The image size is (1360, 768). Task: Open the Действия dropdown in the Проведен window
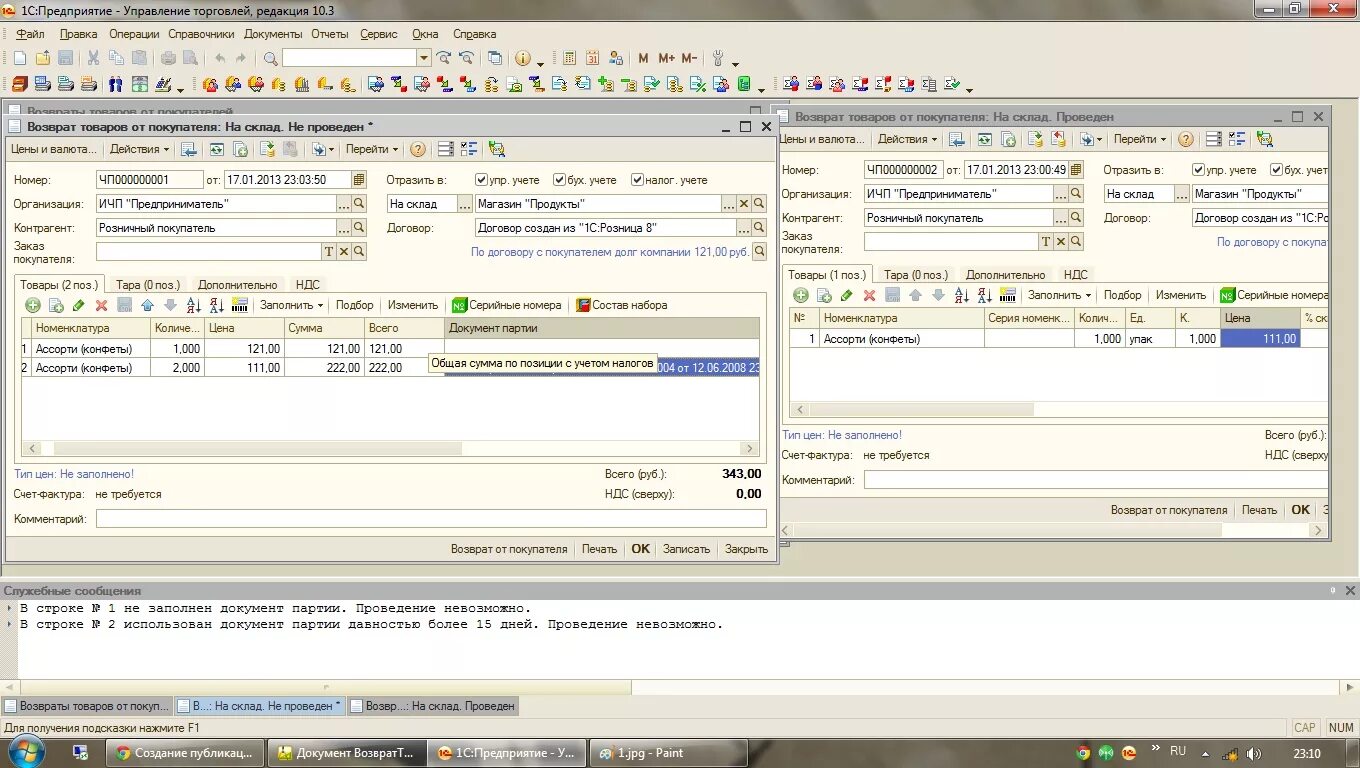[907, 139]
